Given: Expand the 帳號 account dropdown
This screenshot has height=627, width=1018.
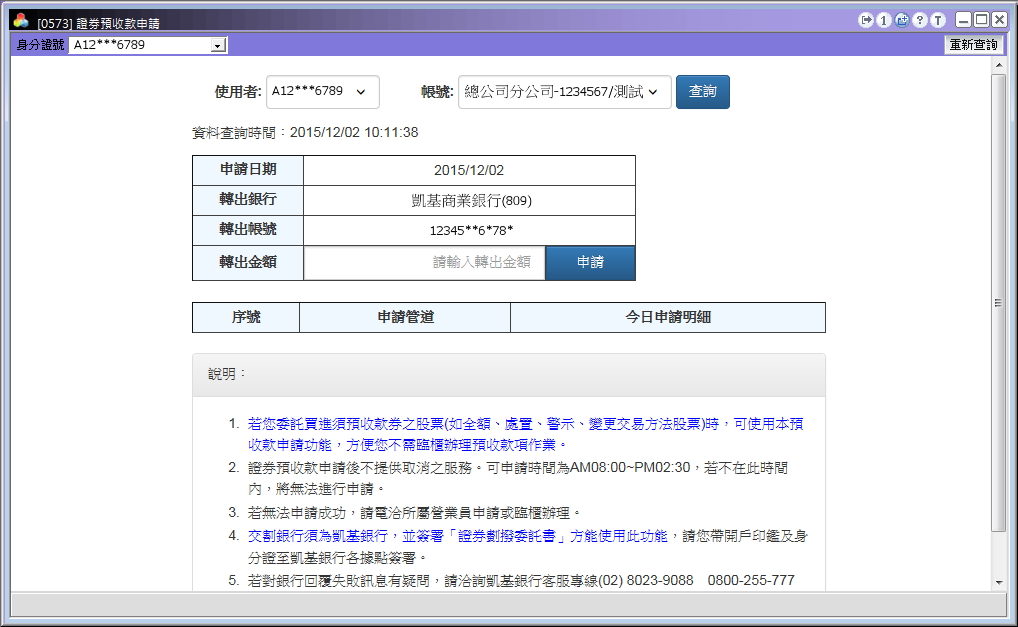Looking at the screenshot, I should point(565,92).
